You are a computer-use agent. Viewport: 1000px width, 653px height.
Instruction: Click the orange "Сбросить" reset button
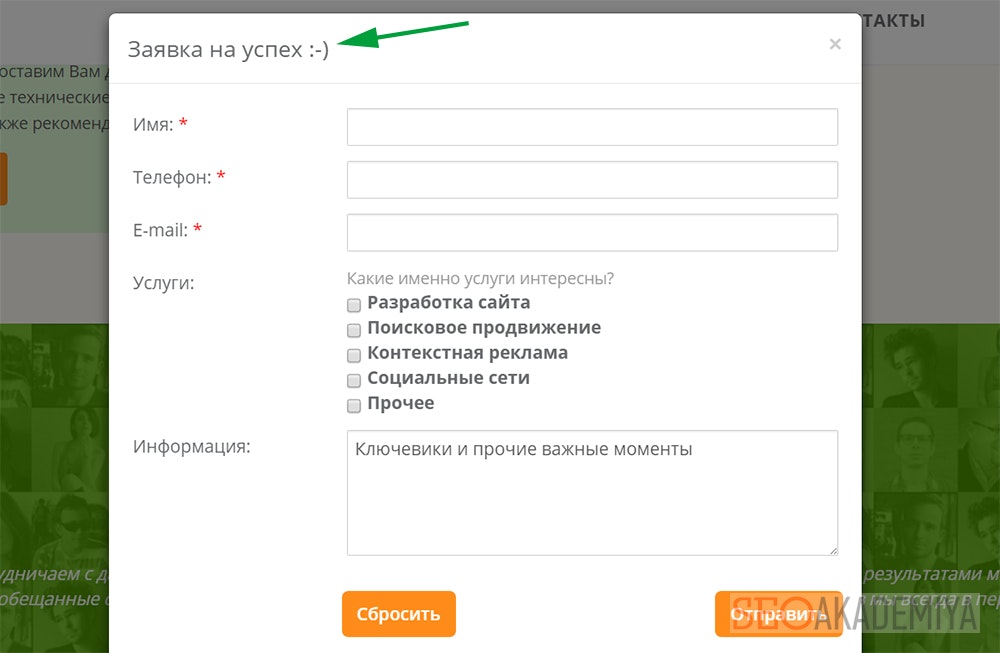click(398, 614)
